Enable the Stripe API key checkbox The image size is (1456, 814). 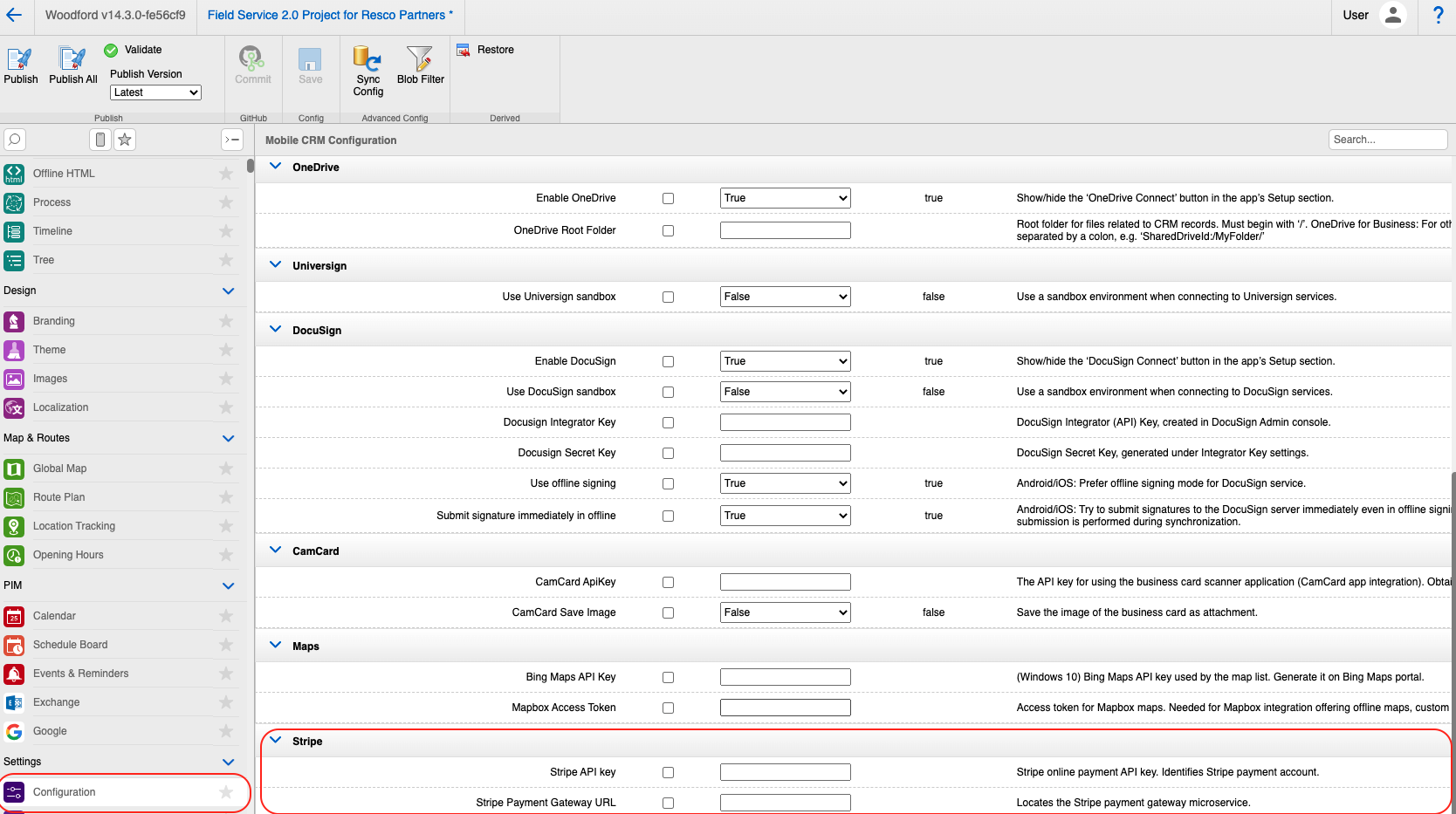click(x=668, y=773)
